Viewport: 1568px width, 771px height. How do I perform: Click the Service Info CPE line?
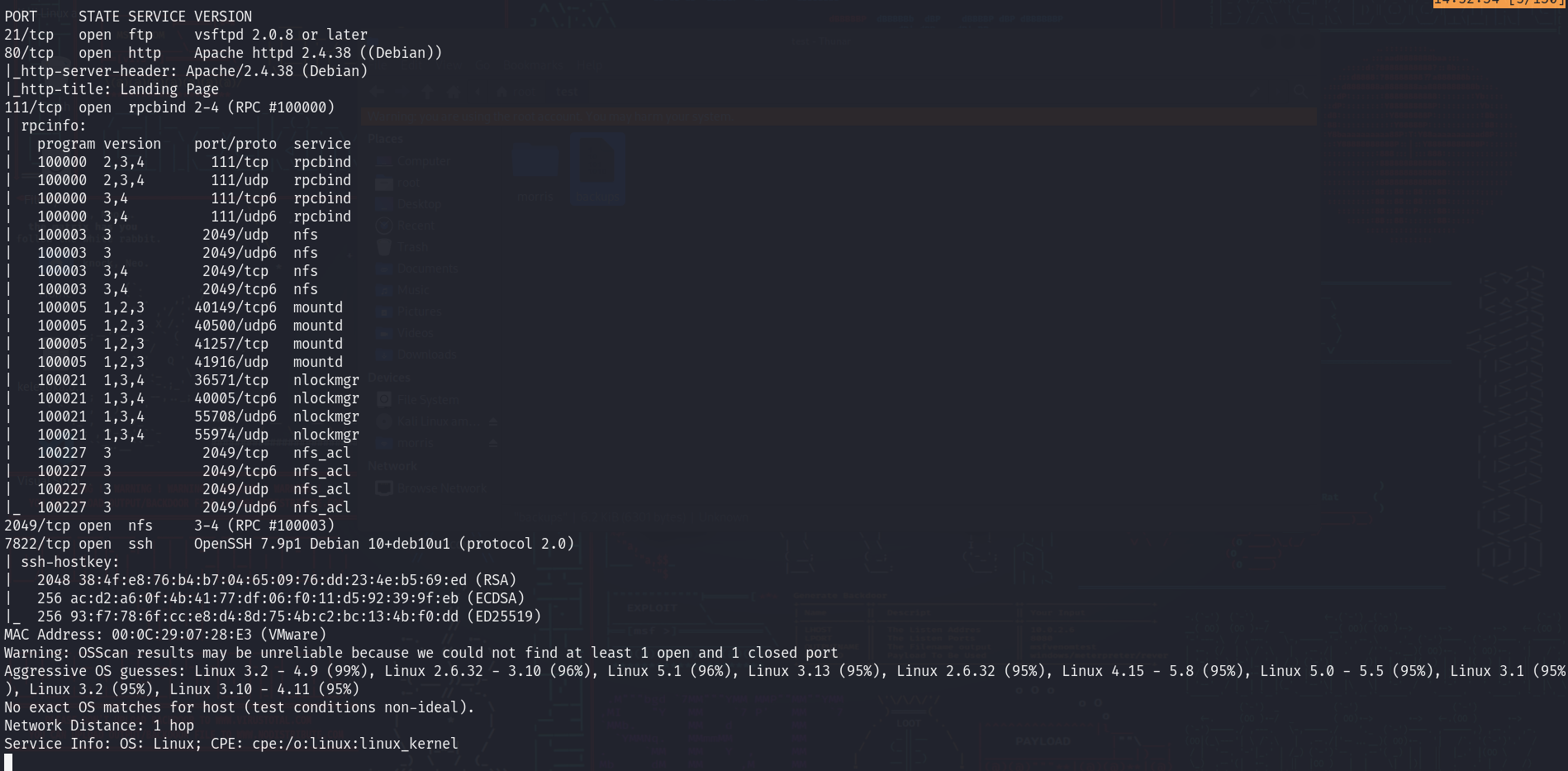click(x=231, y=744)
